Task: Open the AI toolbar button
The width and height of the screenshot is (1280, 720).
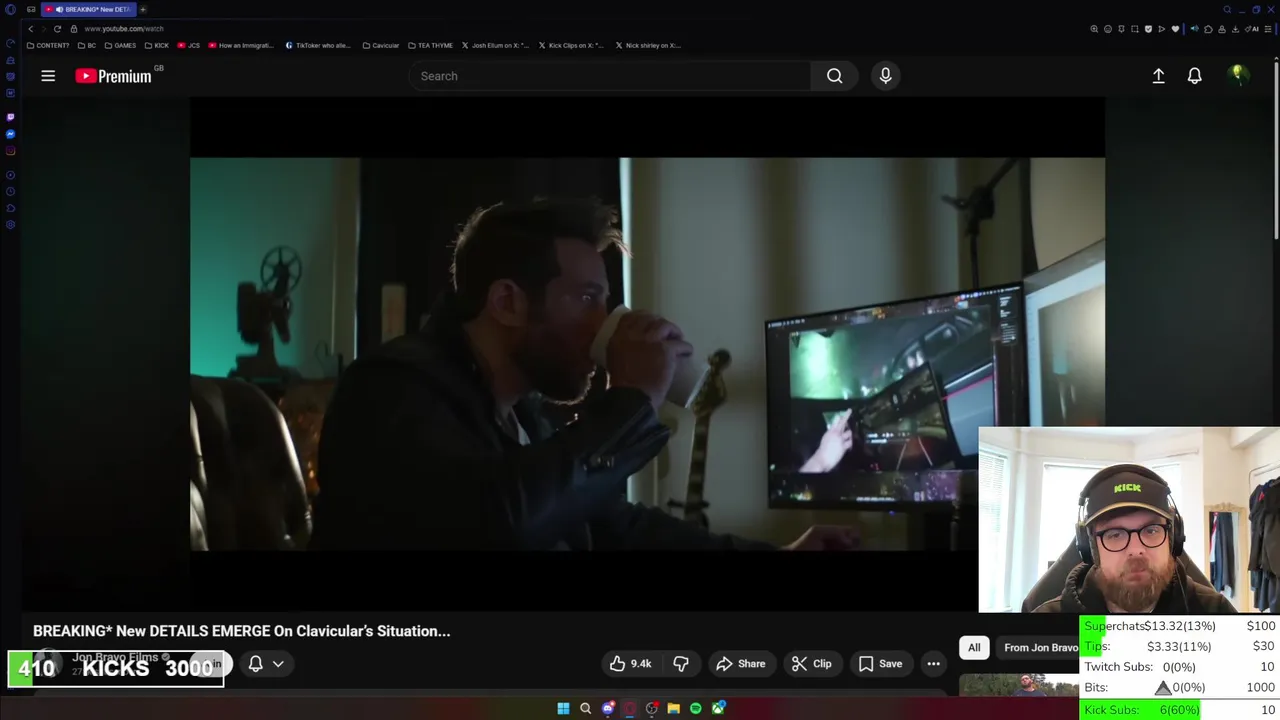Action: [1251, 29]
